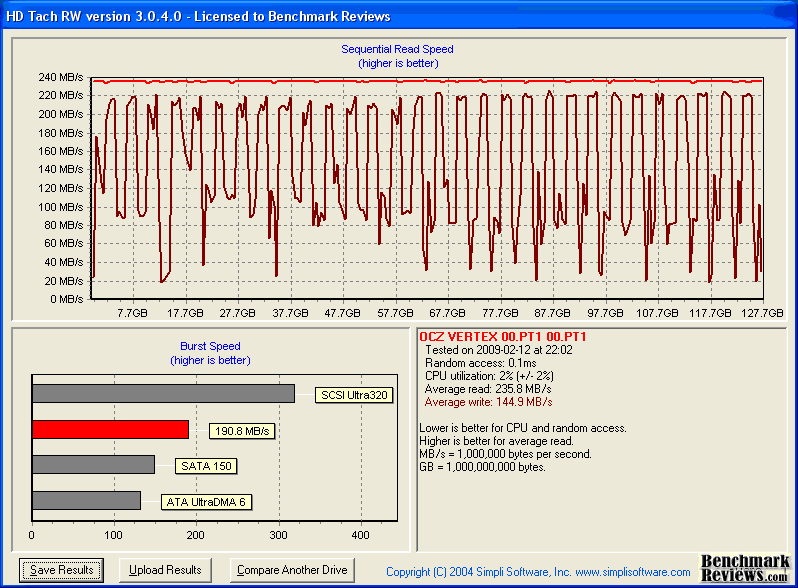Click the 37.7GB axis label

[x=290, y=313]
